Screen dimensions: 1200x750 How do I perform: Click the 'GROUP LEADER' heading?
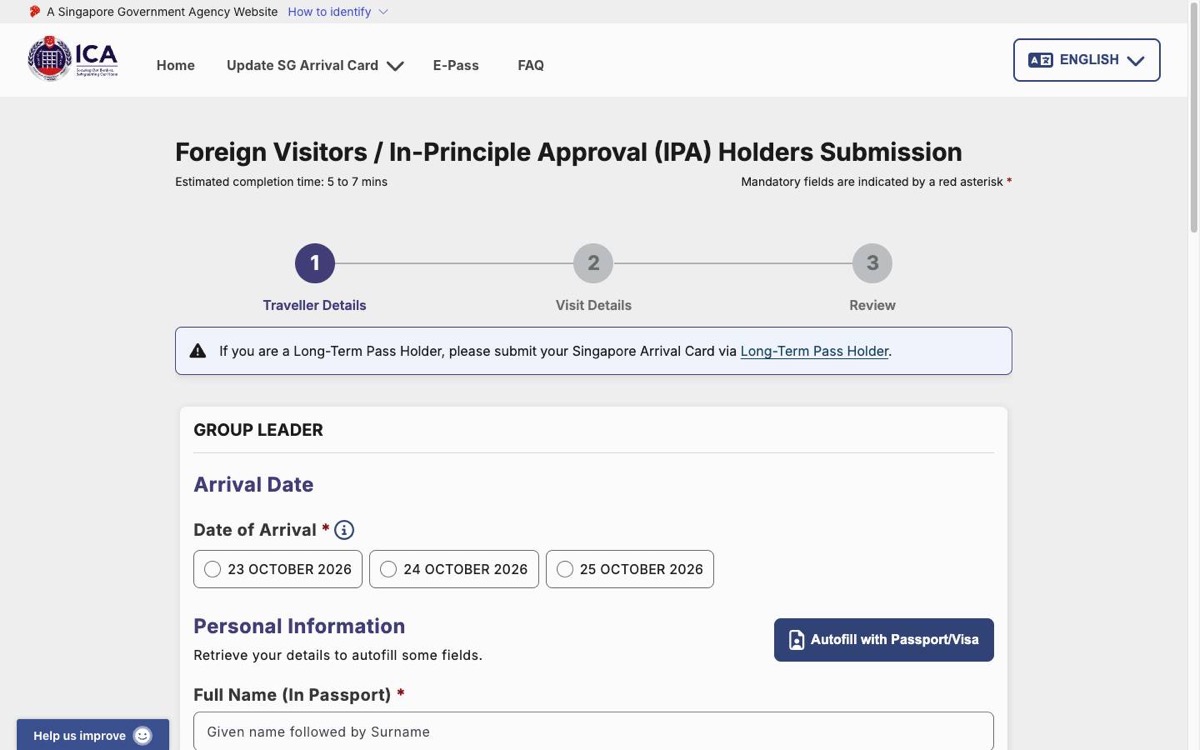258,430
